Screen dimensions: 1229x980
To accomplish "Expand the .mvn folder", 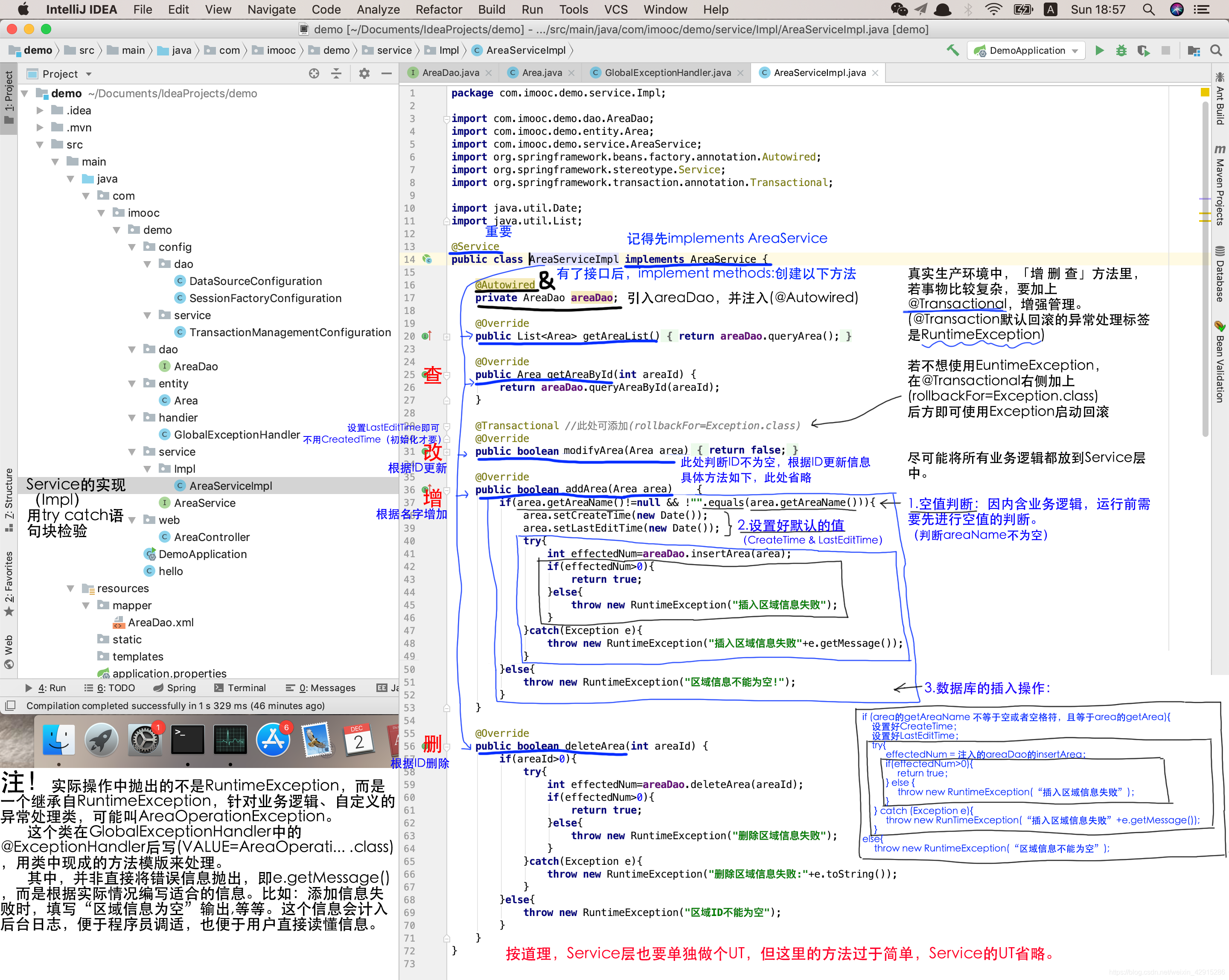I will point(39,128).
